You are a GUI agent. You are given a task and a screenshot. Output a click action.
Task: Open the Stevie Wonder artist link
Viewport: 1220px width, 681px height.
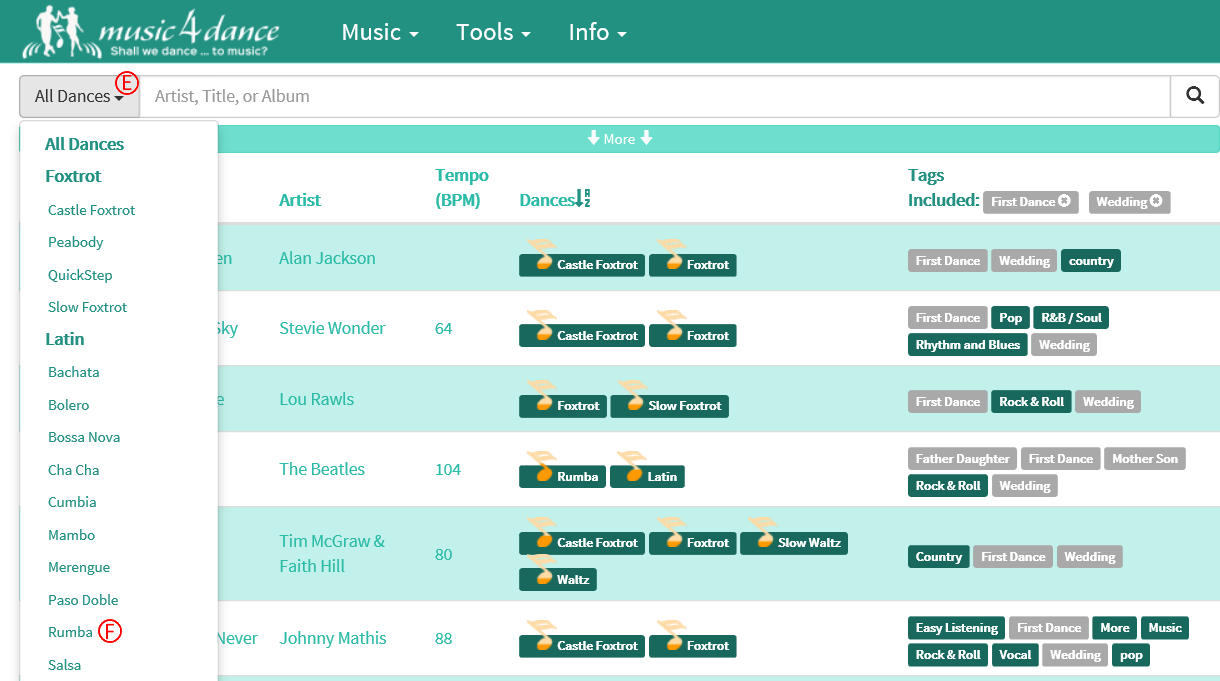(332, 328)
